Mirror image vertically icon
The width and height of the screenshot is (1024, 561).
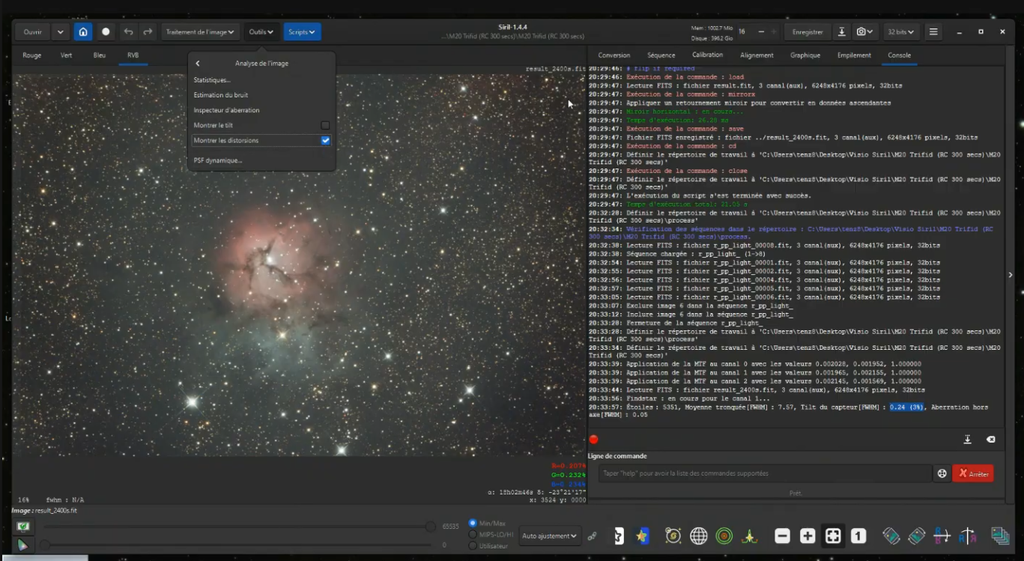coord(967,536)
